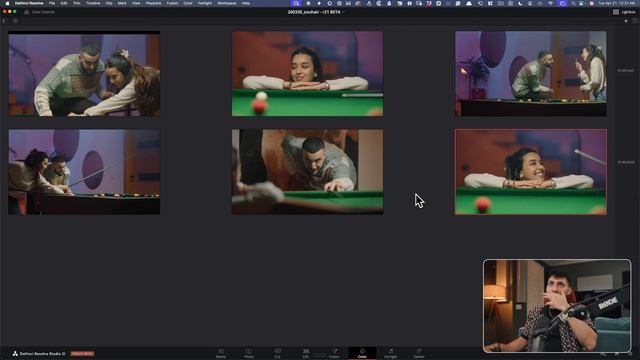Open Spotlight search in menu bar
Screen dimensions: 640x360
[573, 3]
